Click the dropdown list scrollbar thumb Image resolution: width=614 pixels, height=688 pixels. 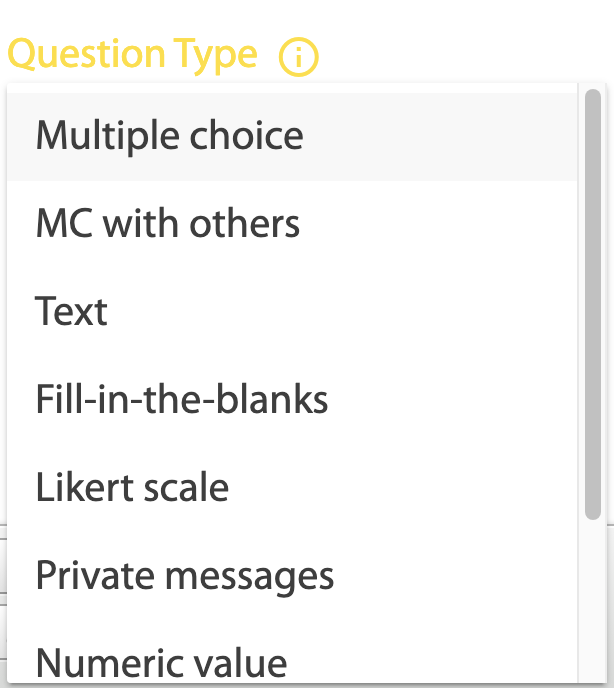[x=593, y=305]
